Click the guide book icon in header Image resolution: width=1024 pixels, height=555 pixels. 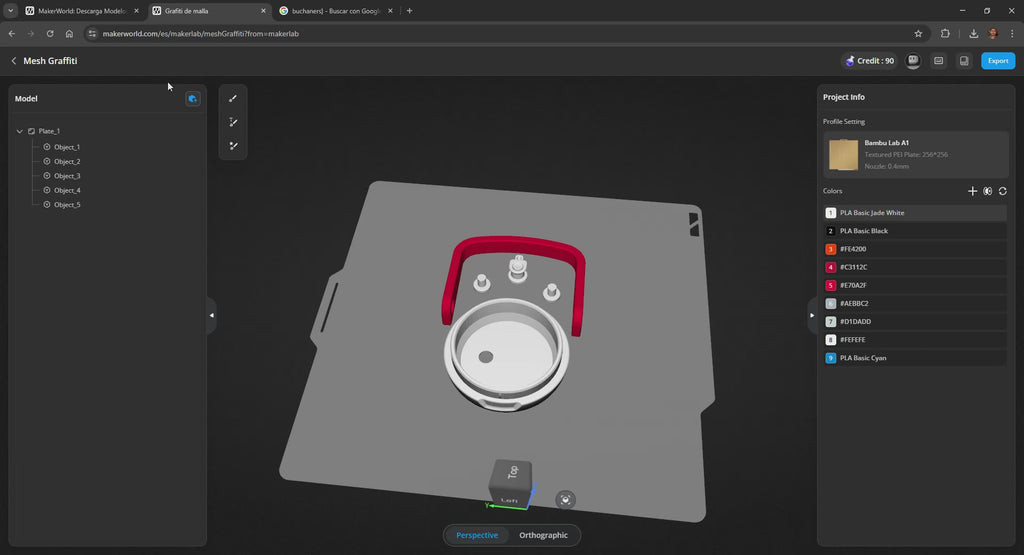[964, 61]
